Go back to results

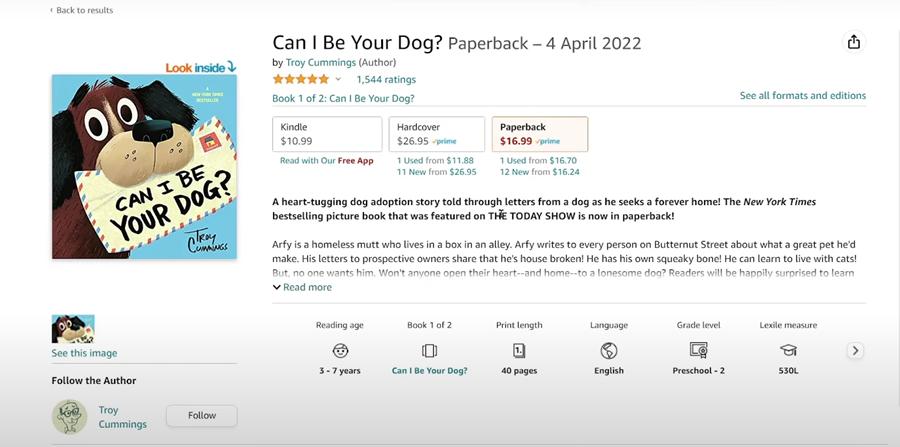tap(82, 10)
